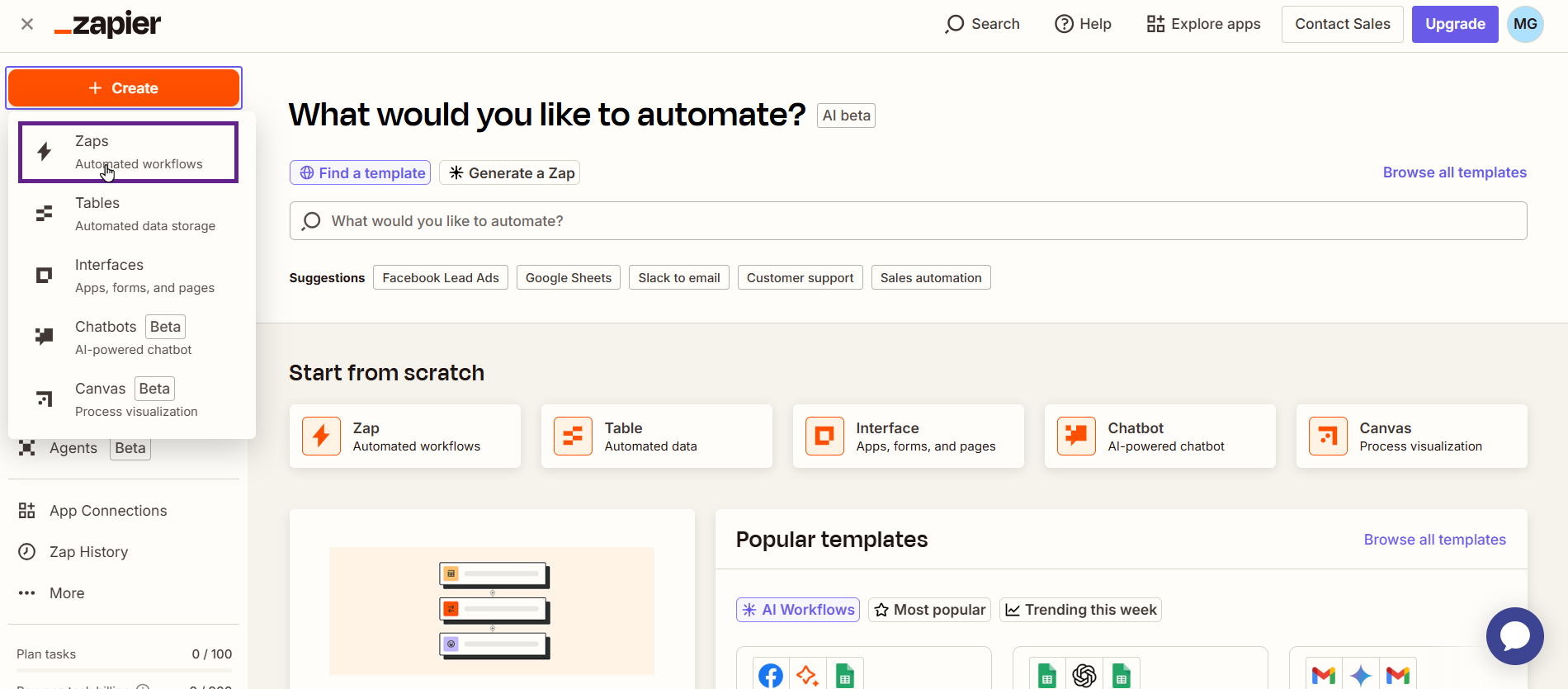Click the Interface icon under Start from scratch
1568x689 pixels.
coord(824,437)
